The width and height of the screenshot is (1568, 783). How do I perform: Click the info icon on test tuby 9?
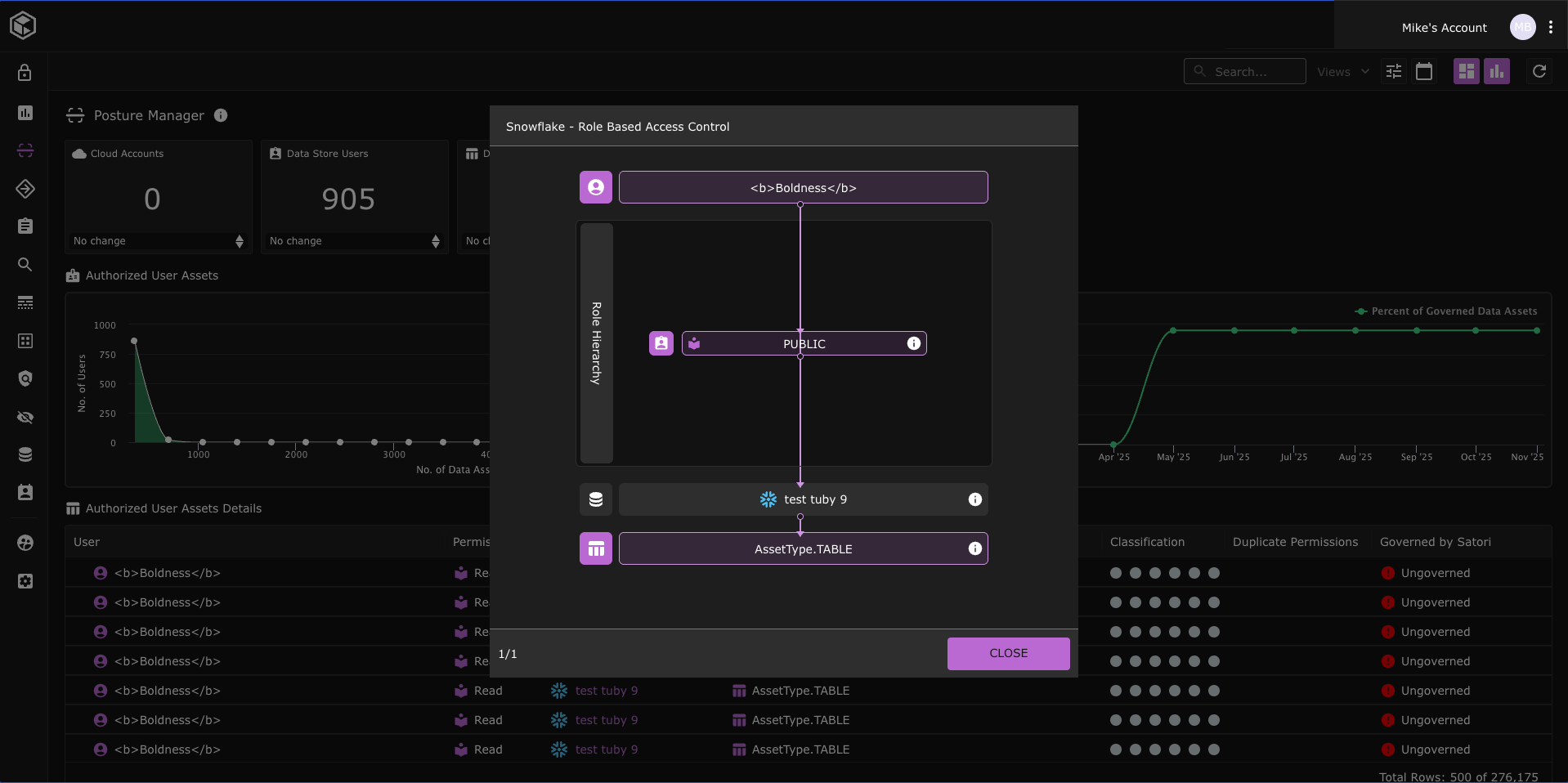(974, 499)
